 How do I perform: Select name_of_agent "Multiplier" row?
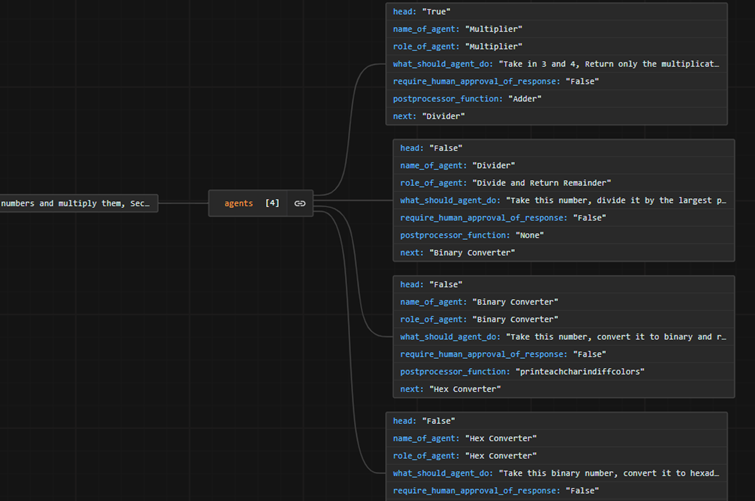click(457, 29)
